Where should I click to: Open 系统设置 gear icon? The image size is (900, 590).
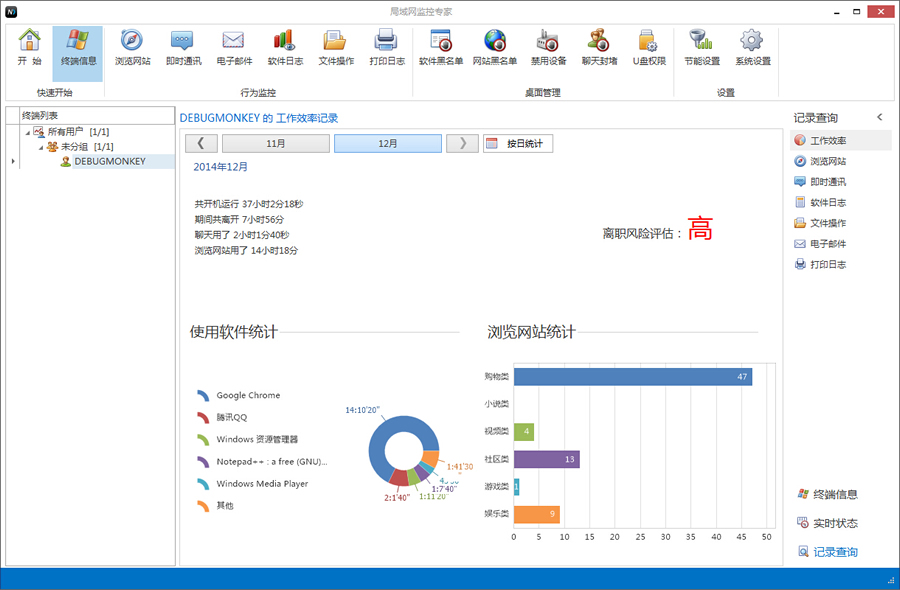pyautogui.click(x=753, y=47)
